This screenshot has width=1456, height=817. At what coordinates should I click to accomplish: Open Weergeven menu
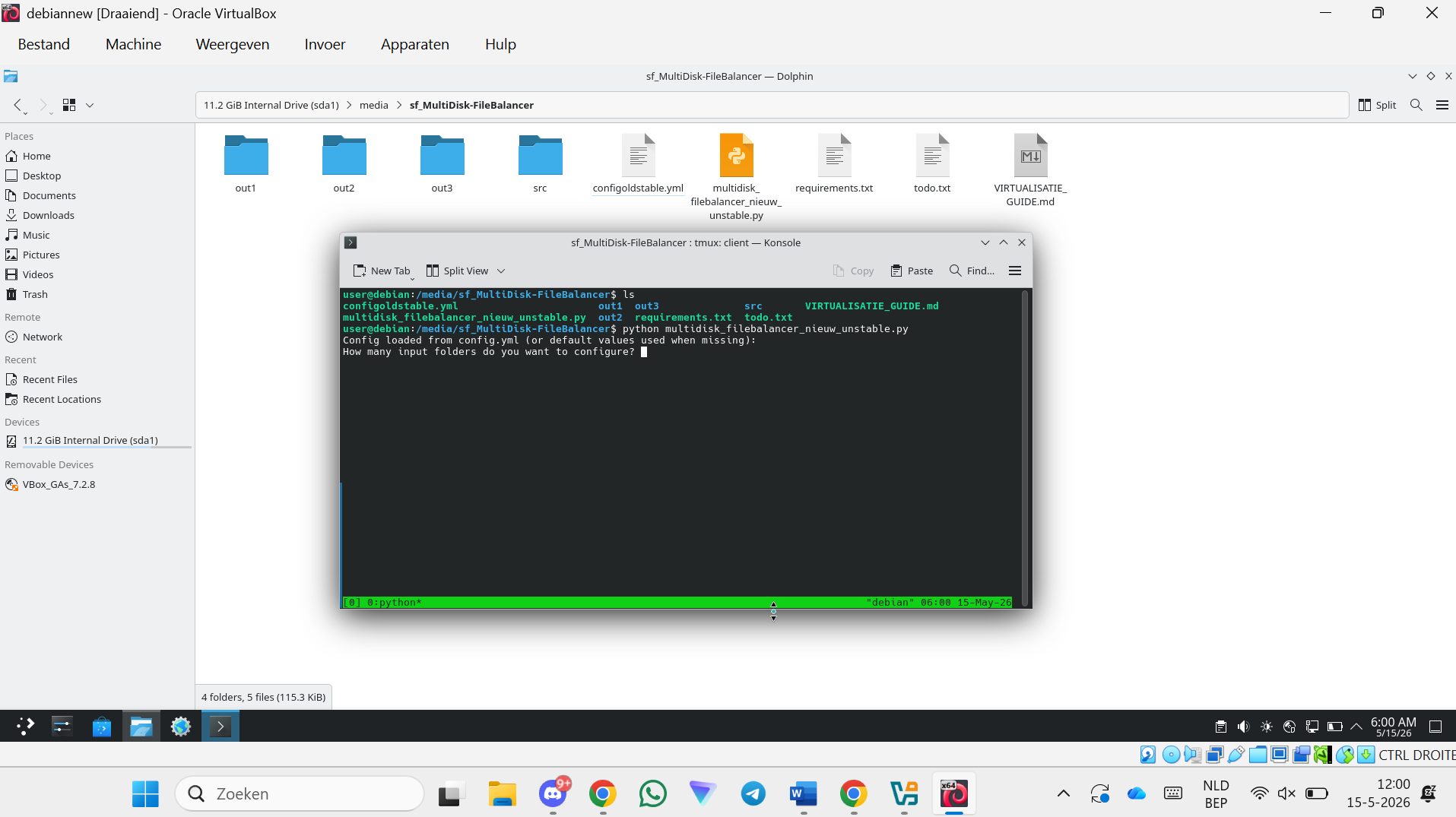tap(232, 44)
